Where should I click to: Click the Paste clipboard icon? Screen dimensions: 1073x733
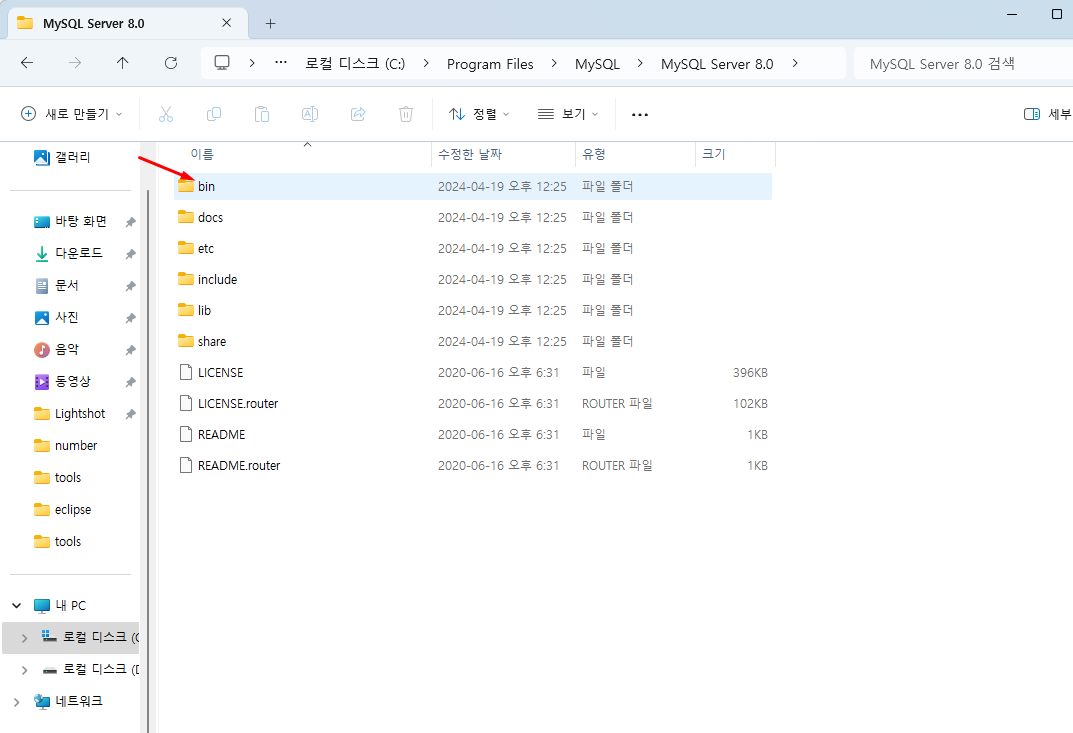[261, 114]
